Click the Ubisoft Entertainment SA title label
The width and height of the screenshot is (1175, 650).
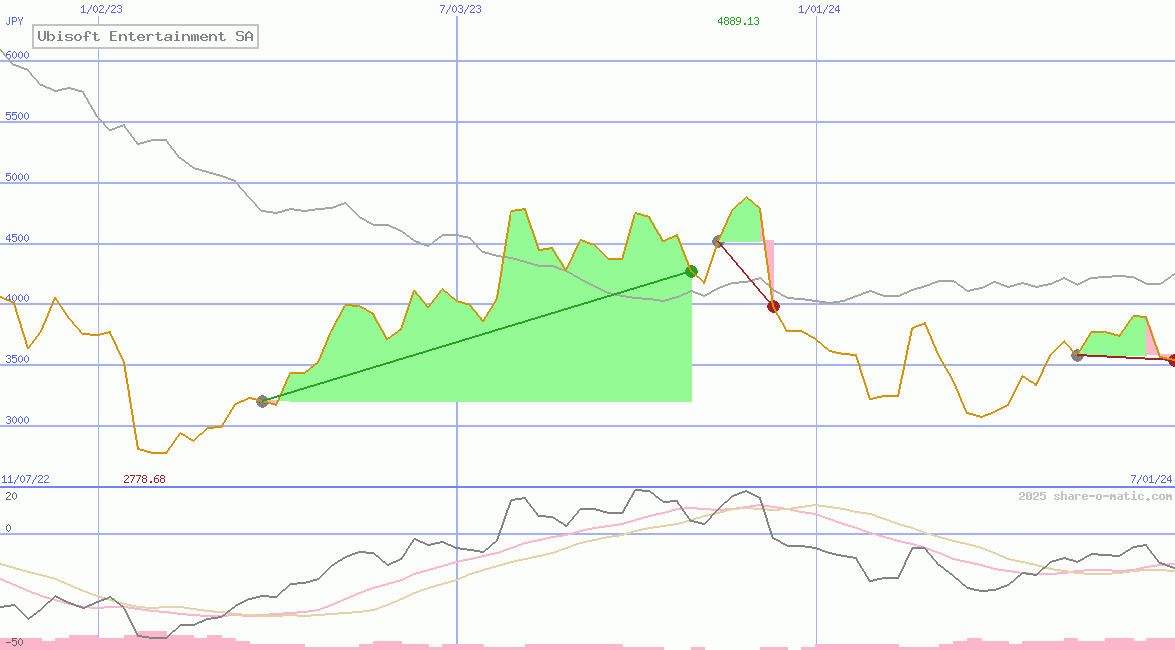(145, 37)
